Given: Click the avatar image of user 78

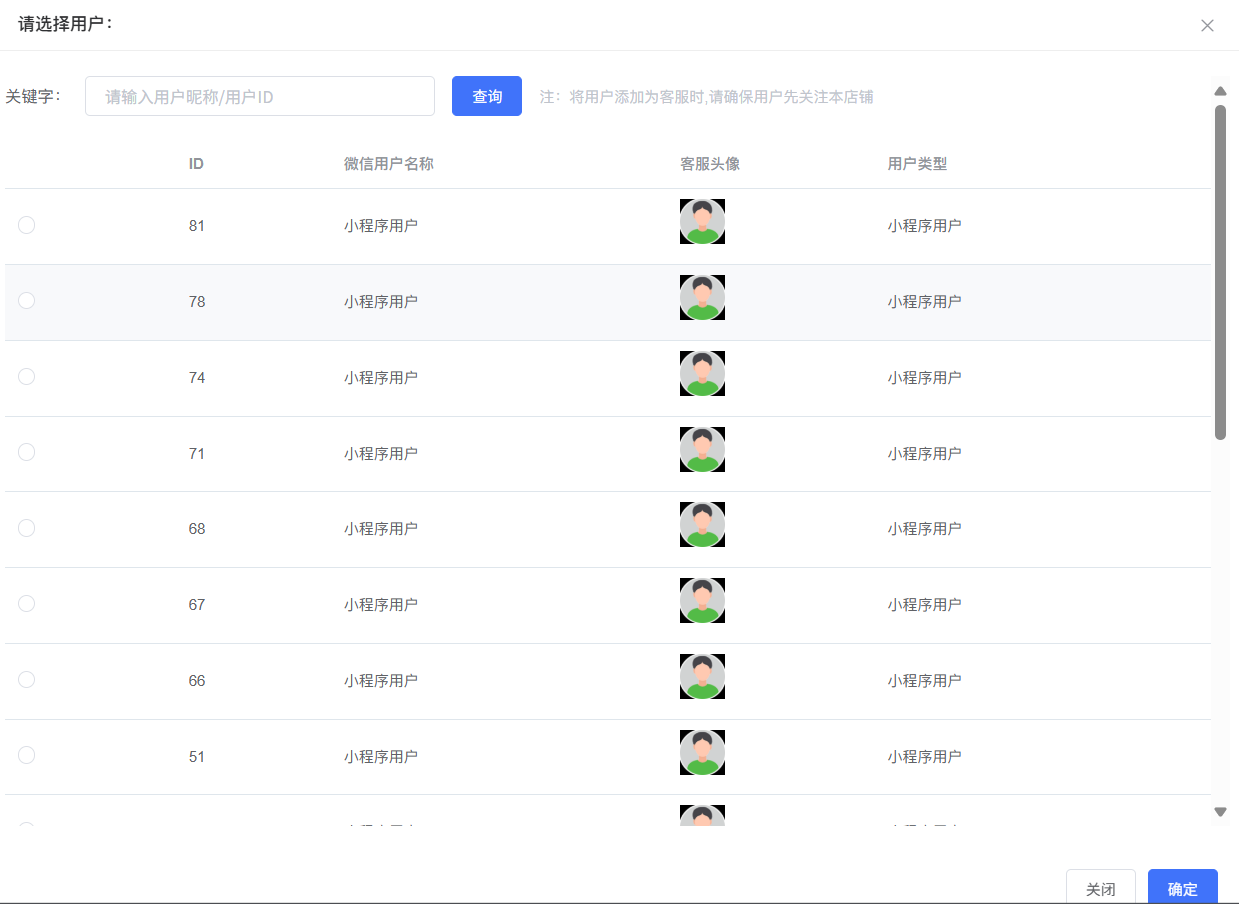Looking at the screenshot, I should click(x=702, y=298).
